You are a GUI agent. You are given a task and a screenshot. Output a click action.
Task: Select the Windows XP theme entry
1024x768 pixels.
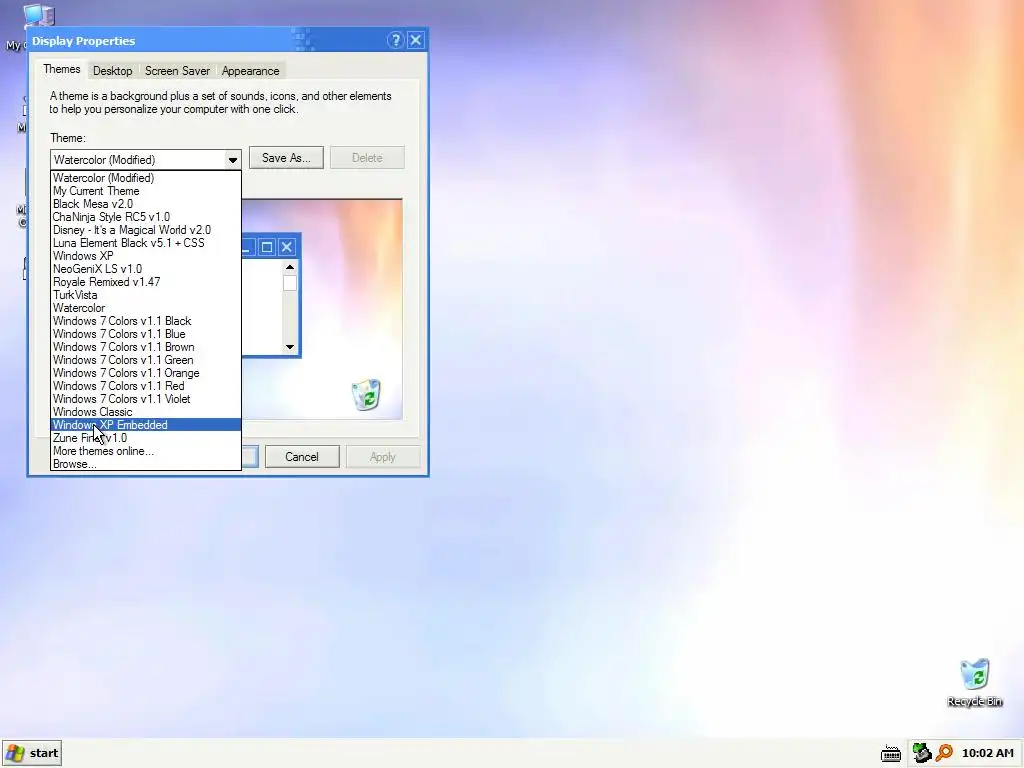tap(146, 256)
